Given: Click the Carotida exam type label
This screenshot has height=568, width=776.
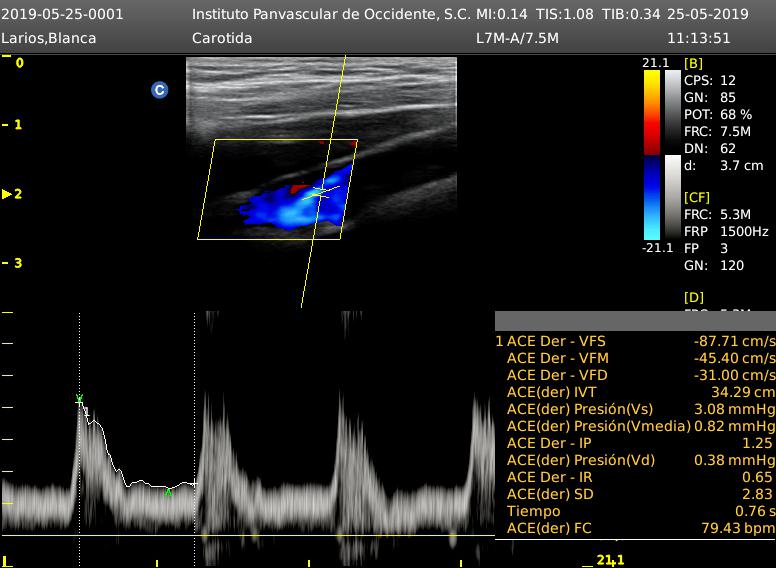Looking at the screenshot, I should 222,39.
